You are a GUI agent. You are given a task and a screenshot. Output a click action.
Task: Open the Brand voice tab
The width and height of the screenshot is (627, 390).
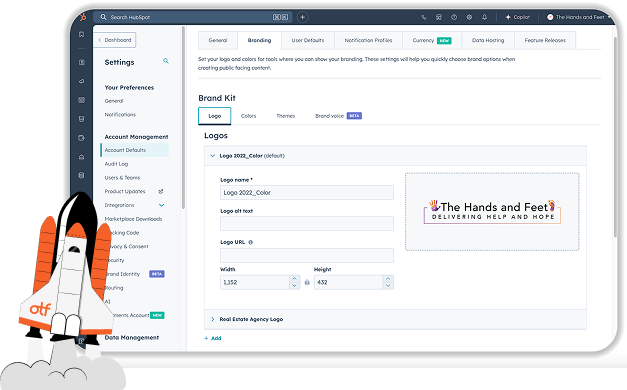click(x=338, y=116)
